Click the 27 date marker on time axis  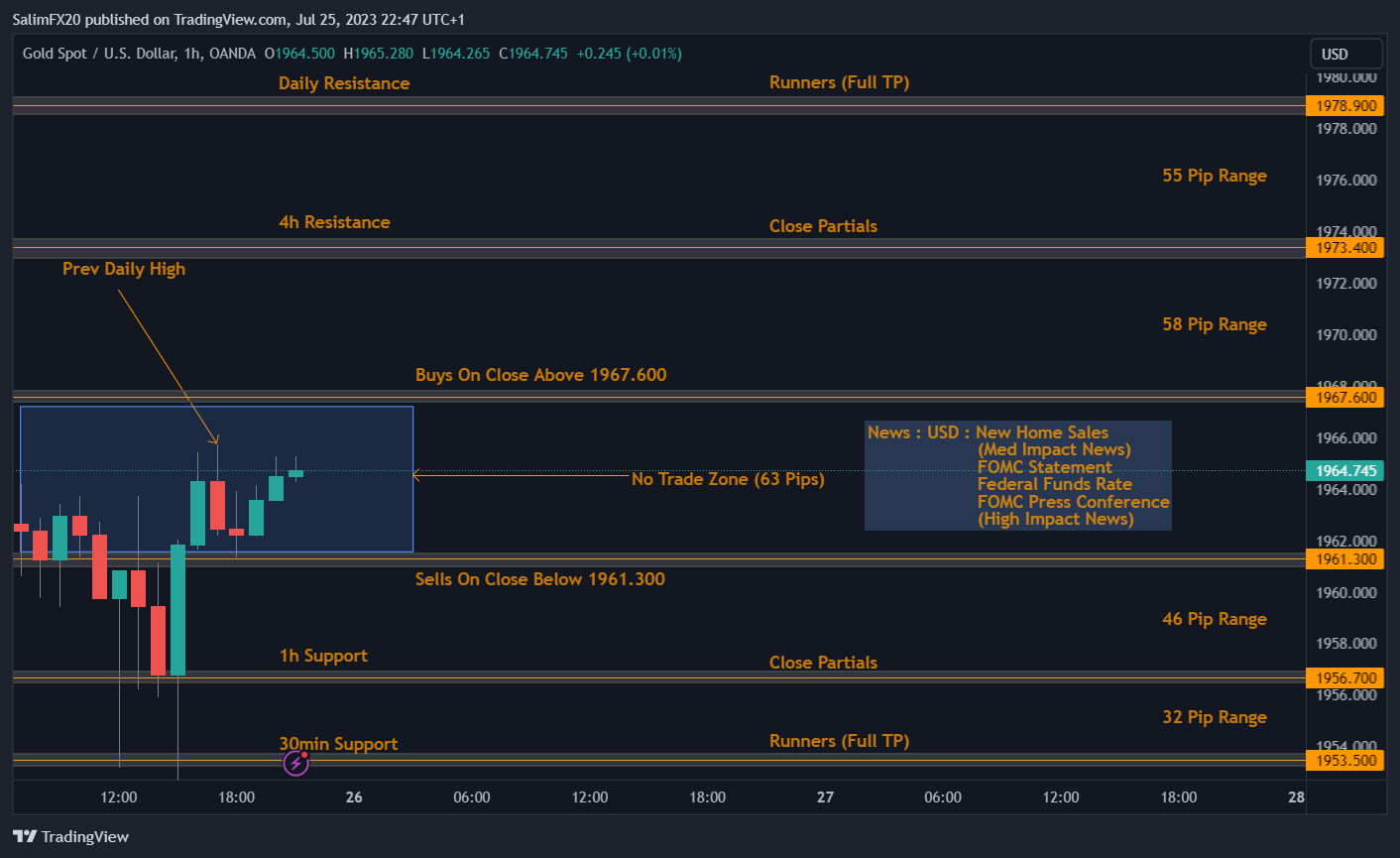825,797
